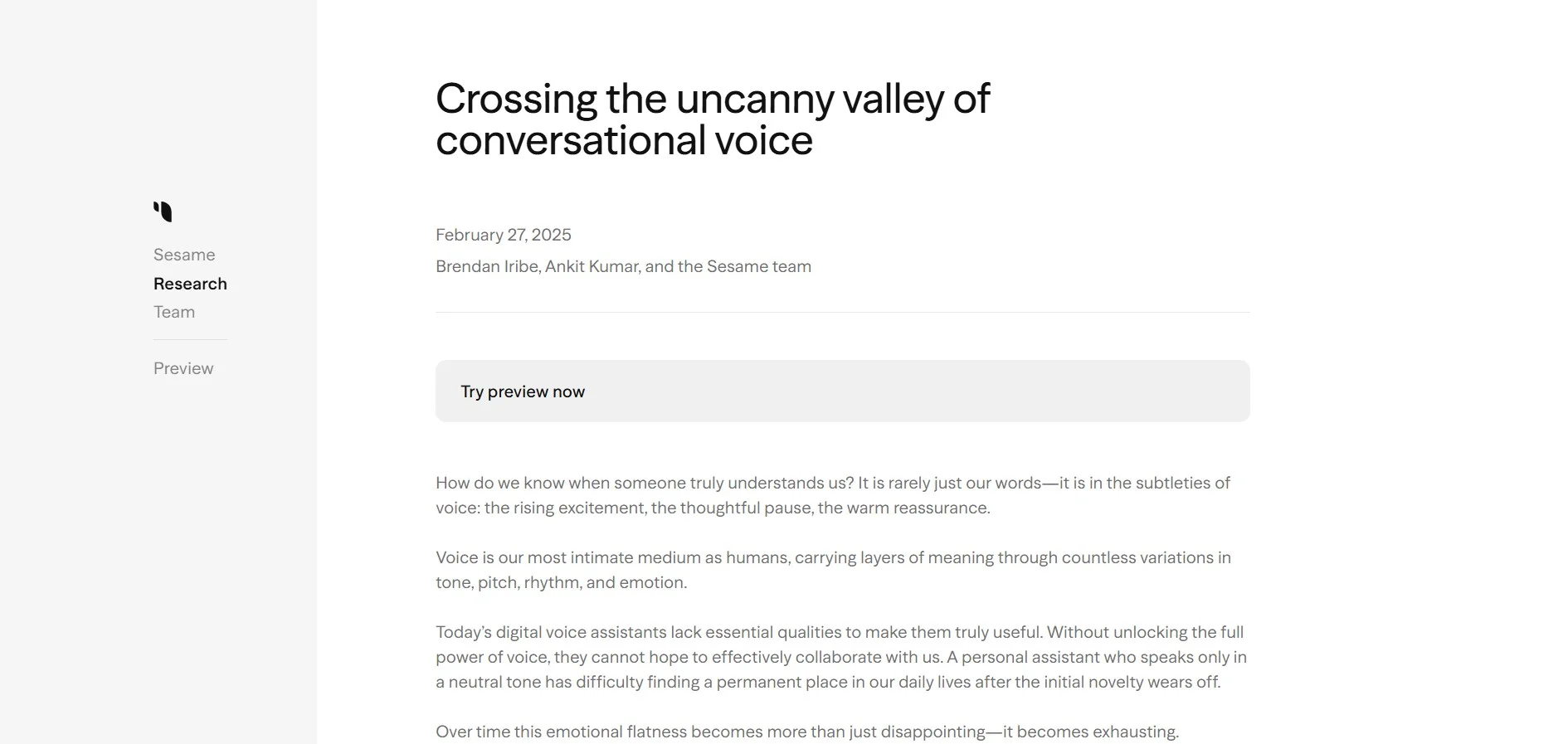Click the sidebar divider above Preview
Screen dimensions: 1568x744
pos(190,340)
